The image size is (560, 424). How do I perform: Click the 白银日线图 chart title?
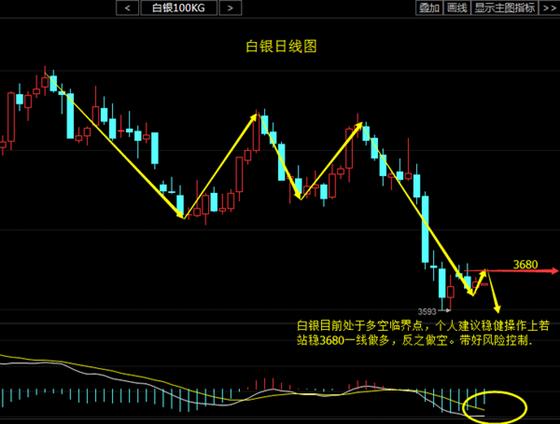coord(281,46)
